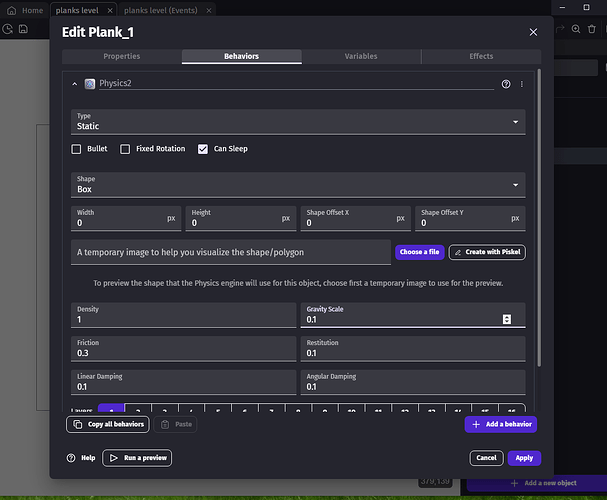The width and height of the screenshot is (607, 500).
Task: Open the Shape dropdown set to Box
Action: point(298,185)
